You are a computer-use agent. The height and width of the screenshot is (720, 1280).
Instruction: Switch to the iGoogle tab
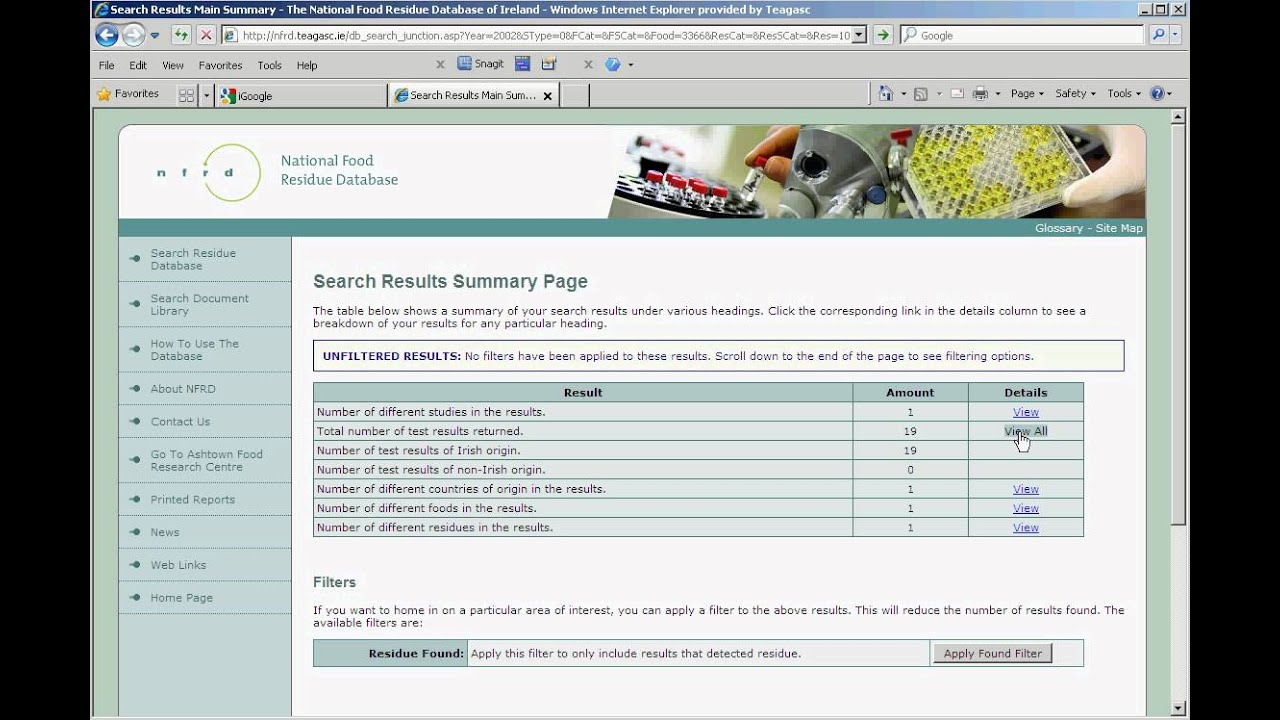coord(300,96)
